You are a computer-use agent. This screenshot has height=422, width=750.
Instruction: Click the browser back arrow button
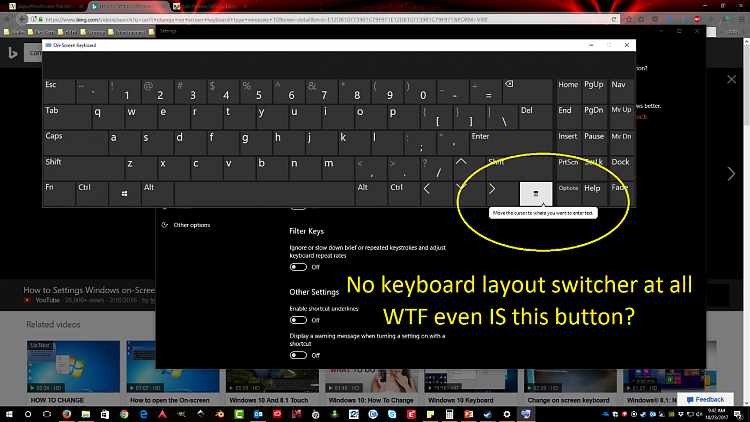tap(22, 19)
